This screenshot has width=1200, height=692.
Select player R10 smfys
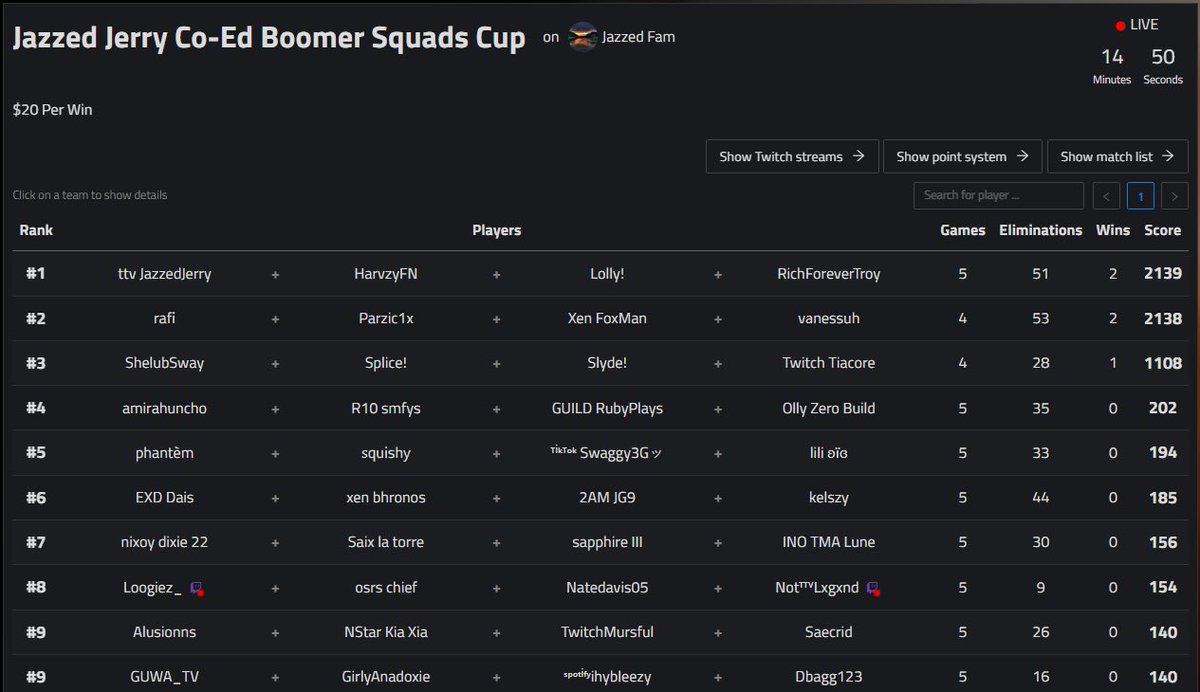pos(386,408)
